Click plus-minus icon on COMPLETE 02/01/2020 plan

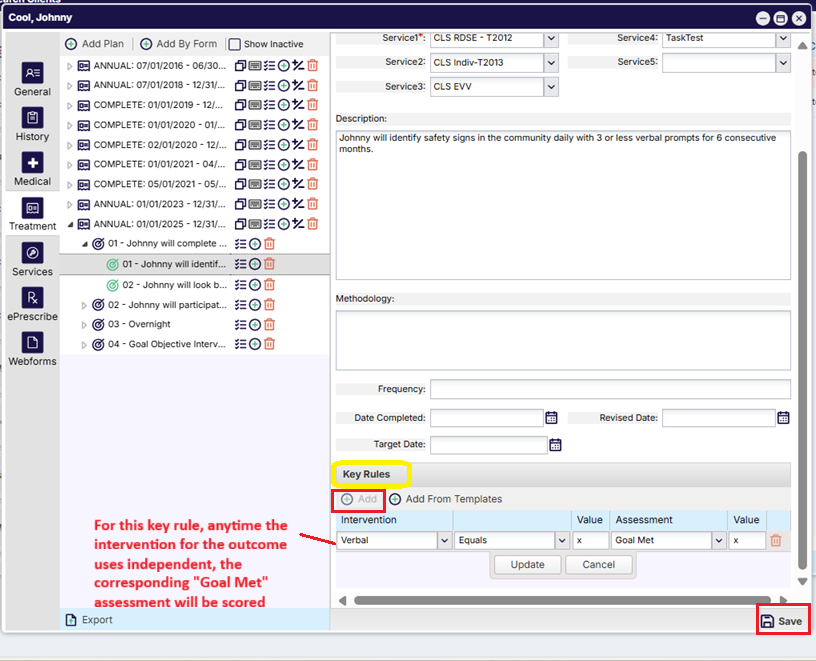[298, 144]
